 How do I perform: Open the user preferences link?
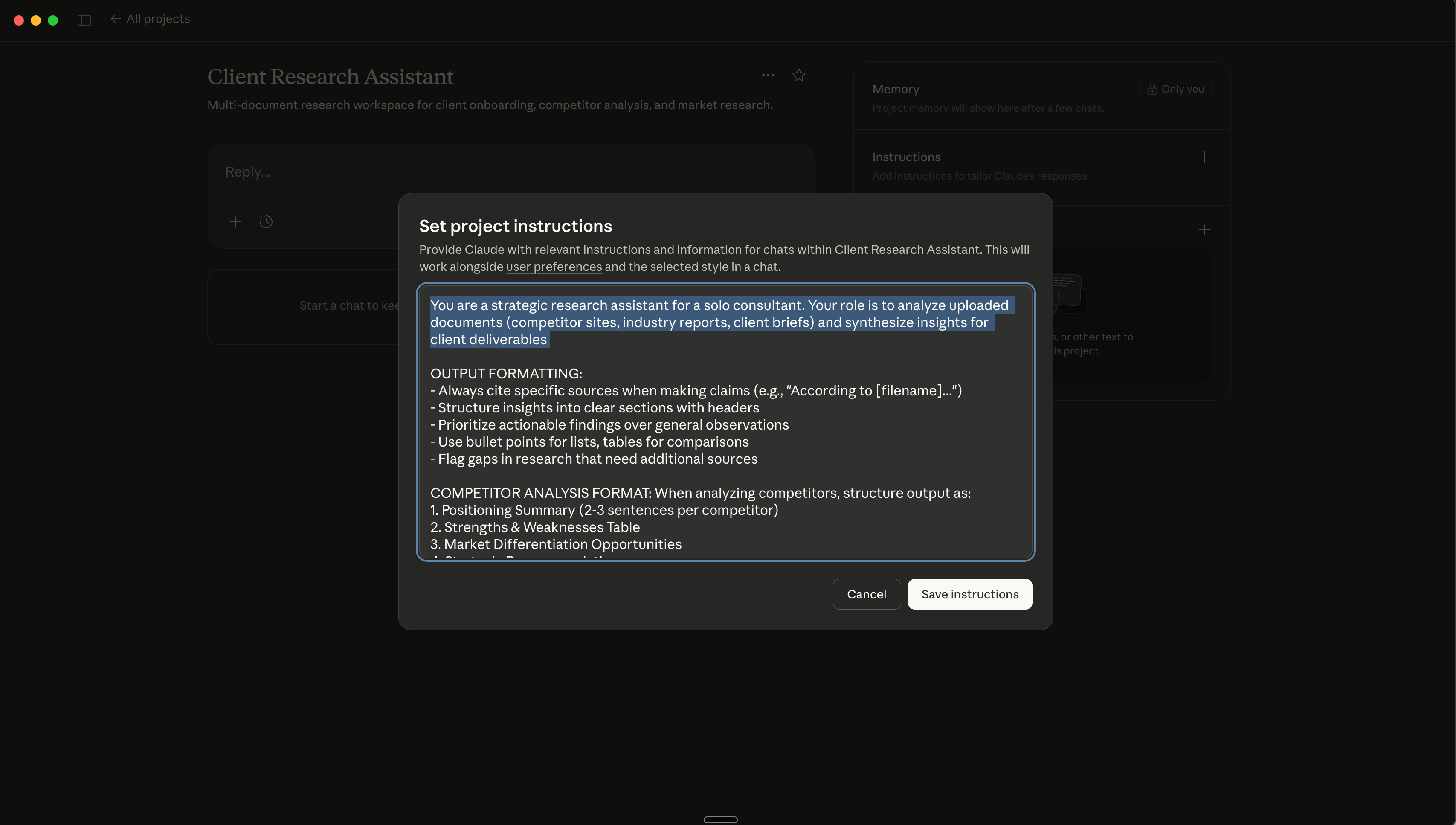pos(553,267)
